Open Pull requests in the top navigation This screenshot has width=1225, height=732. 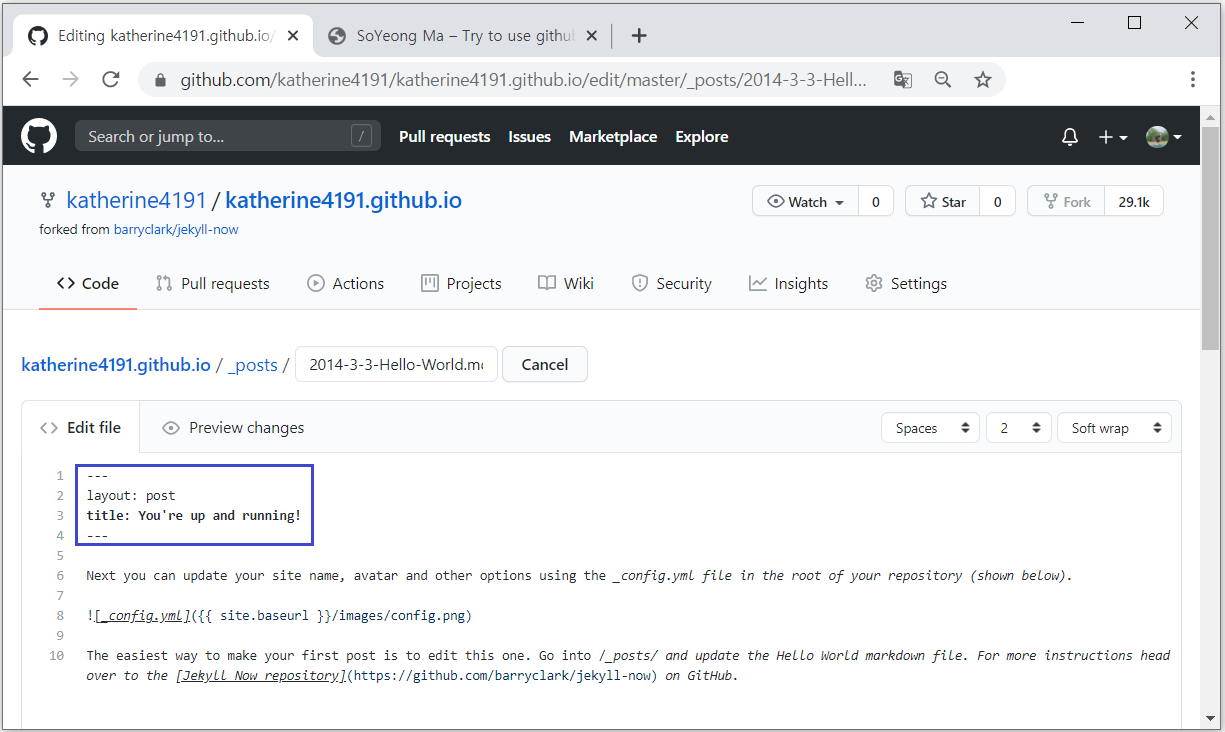click(444, 137)
